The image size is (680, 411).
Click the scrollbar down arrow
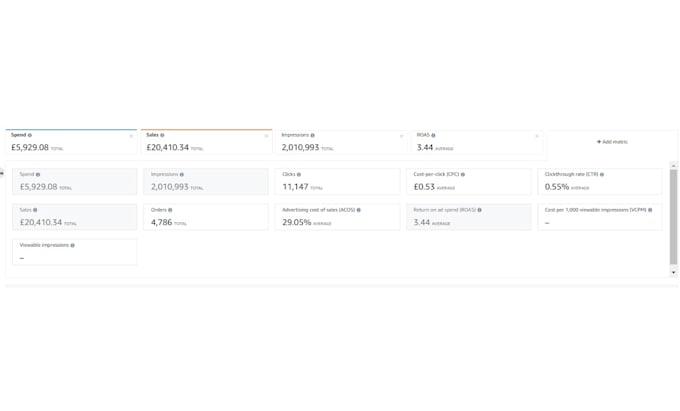[x=673, y=273]
